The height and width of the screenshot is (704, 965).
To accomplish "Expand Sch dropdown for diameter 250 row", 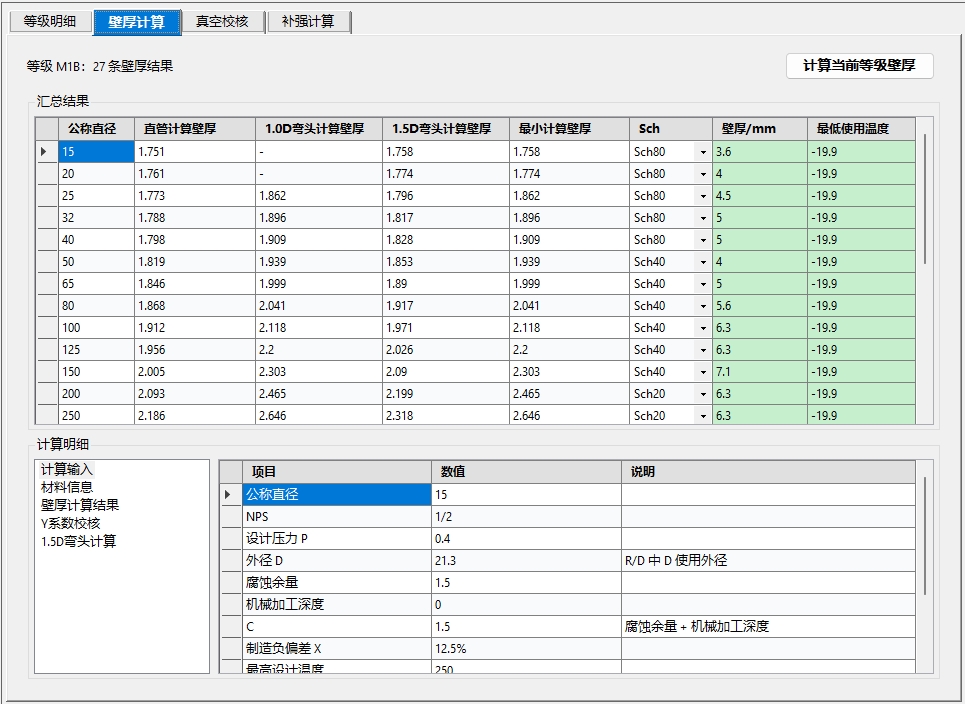I will coord(703,416).
